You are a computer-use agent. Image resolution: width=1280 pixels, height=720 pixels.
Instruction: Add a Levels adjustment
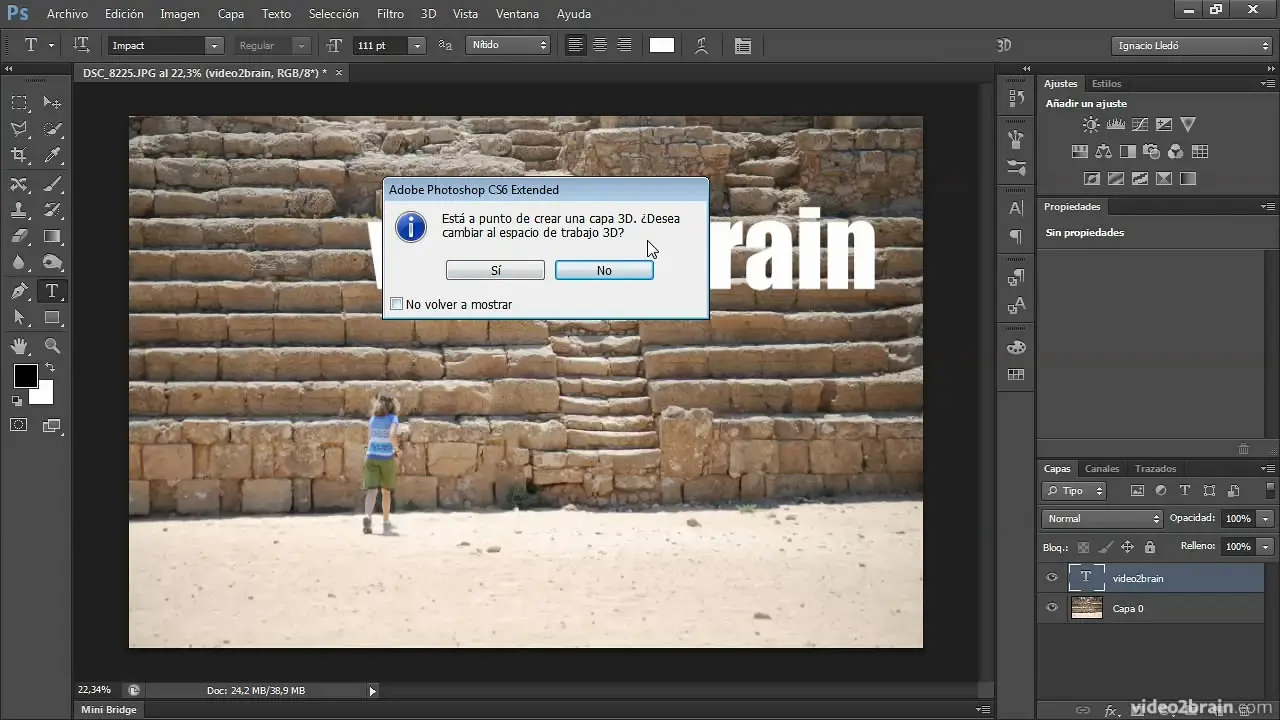click(1115, 125)
